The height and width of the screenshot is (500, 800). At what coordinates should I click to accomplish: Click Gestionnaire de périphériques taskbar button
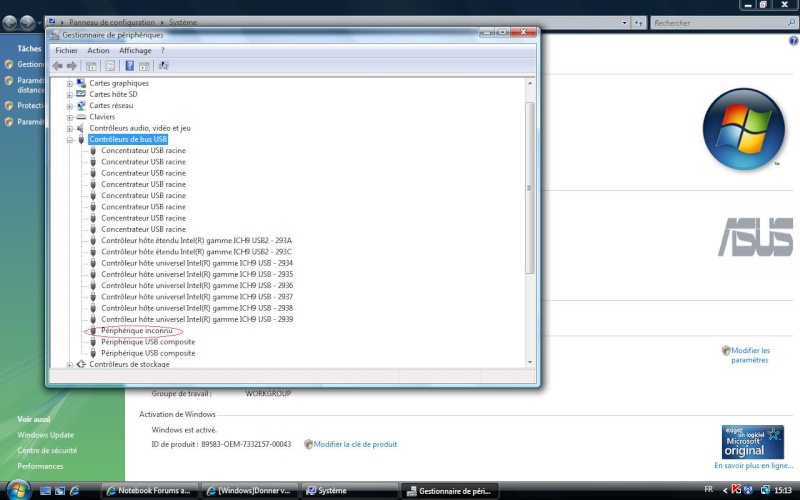[x=449, y=491]
